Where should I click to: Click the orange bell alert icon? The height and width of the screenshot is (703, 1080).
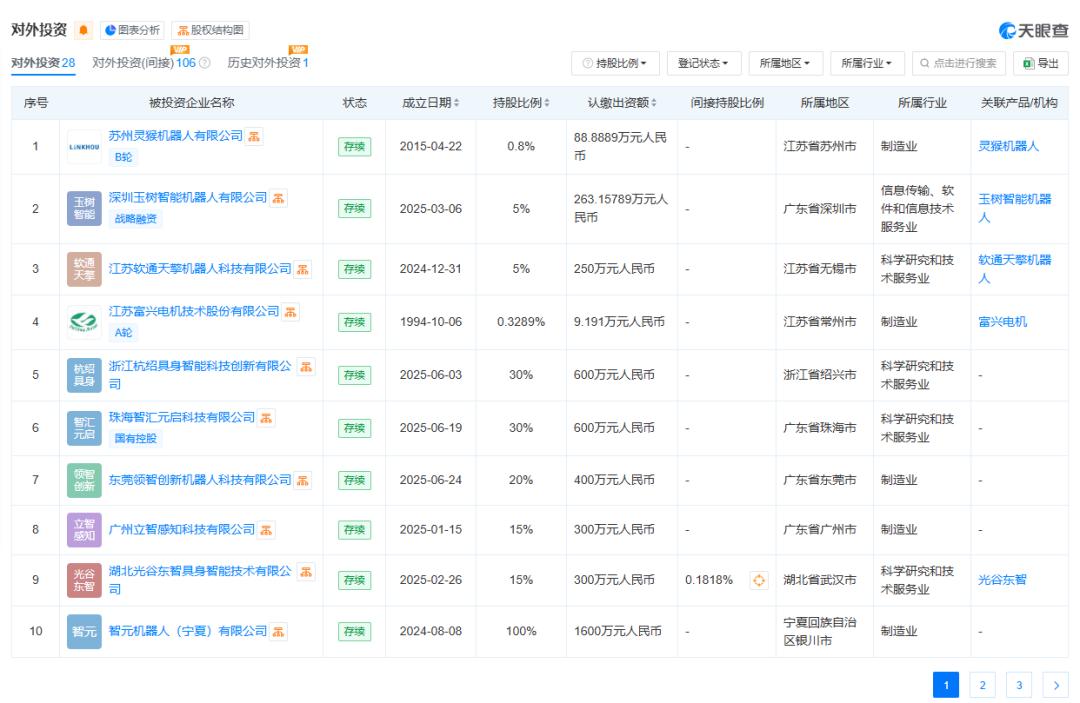pos(84,31)
